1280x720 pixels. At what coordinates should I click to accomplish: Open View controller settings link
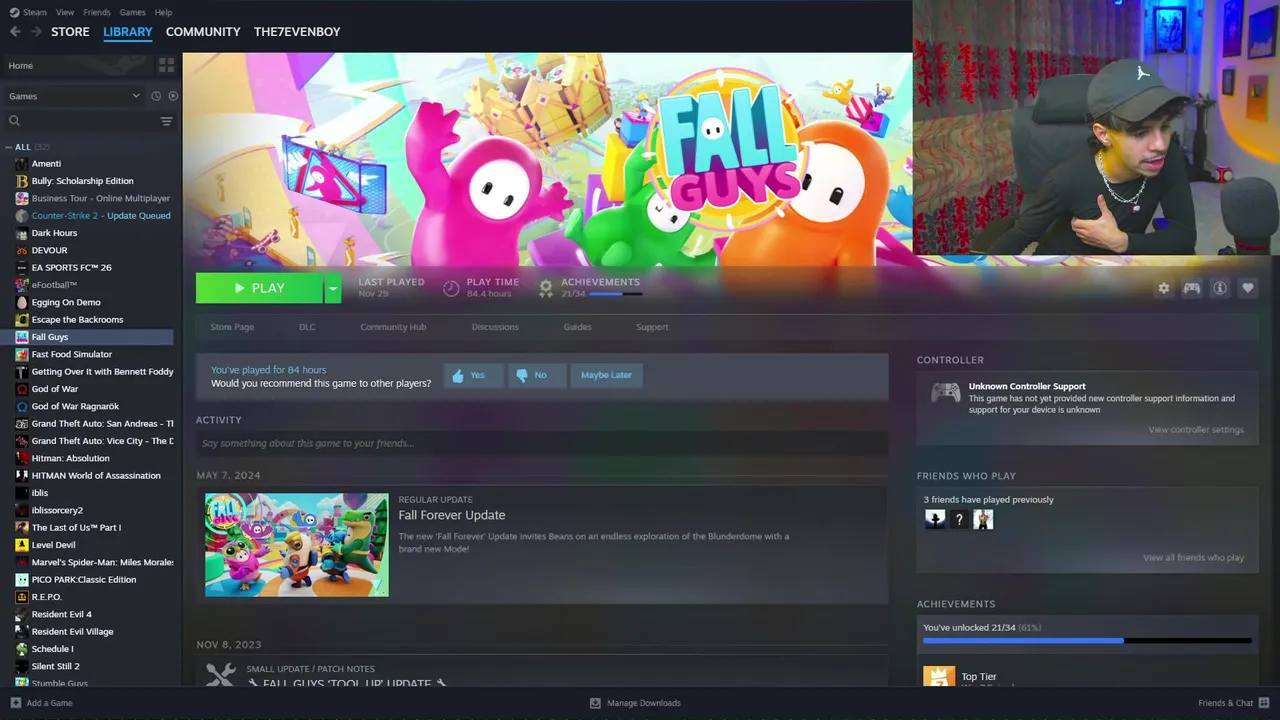tap(1196, 430)
